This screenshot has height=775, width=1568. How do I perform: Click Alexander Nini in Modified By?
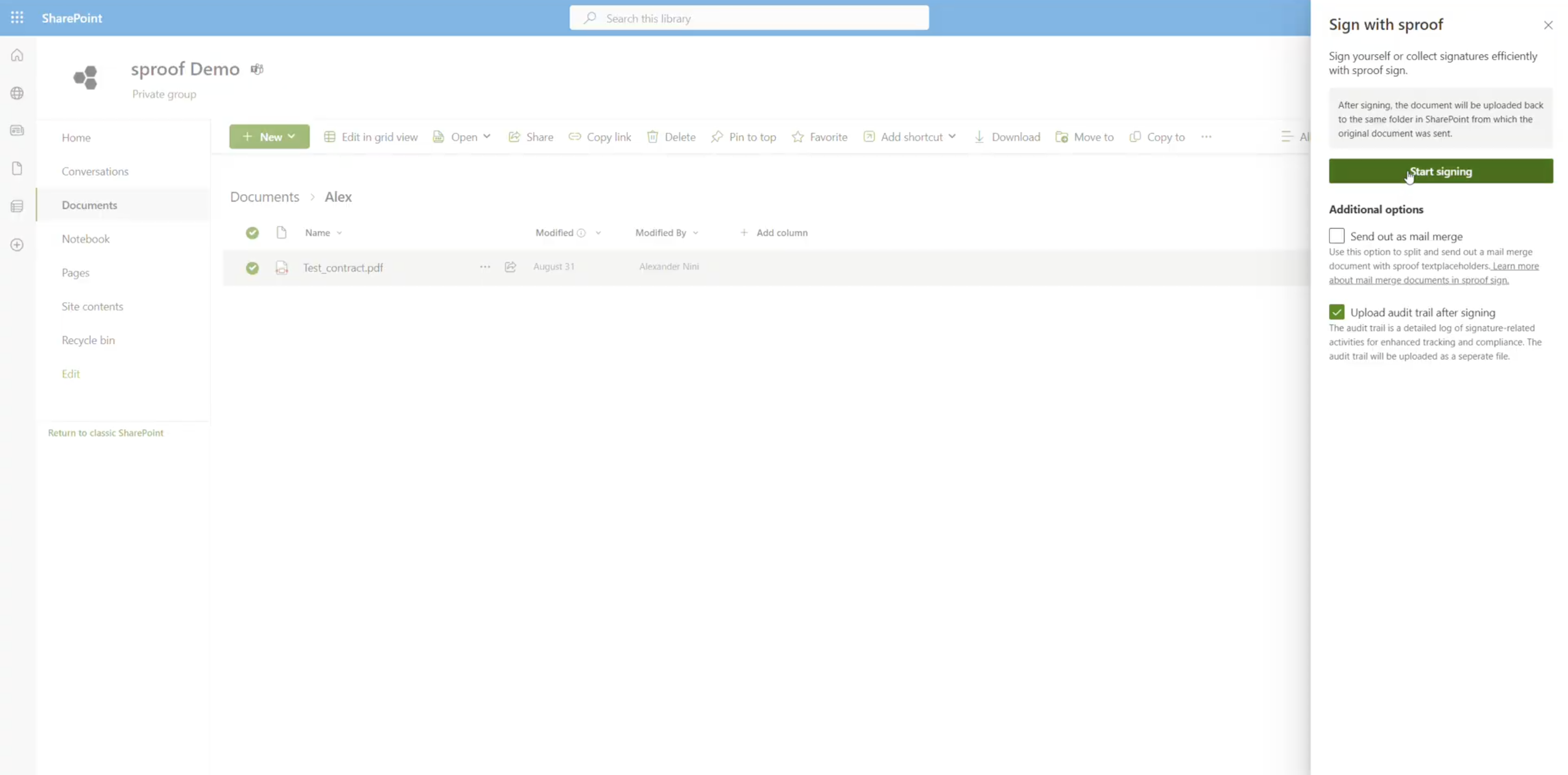(x=669, y=266)
